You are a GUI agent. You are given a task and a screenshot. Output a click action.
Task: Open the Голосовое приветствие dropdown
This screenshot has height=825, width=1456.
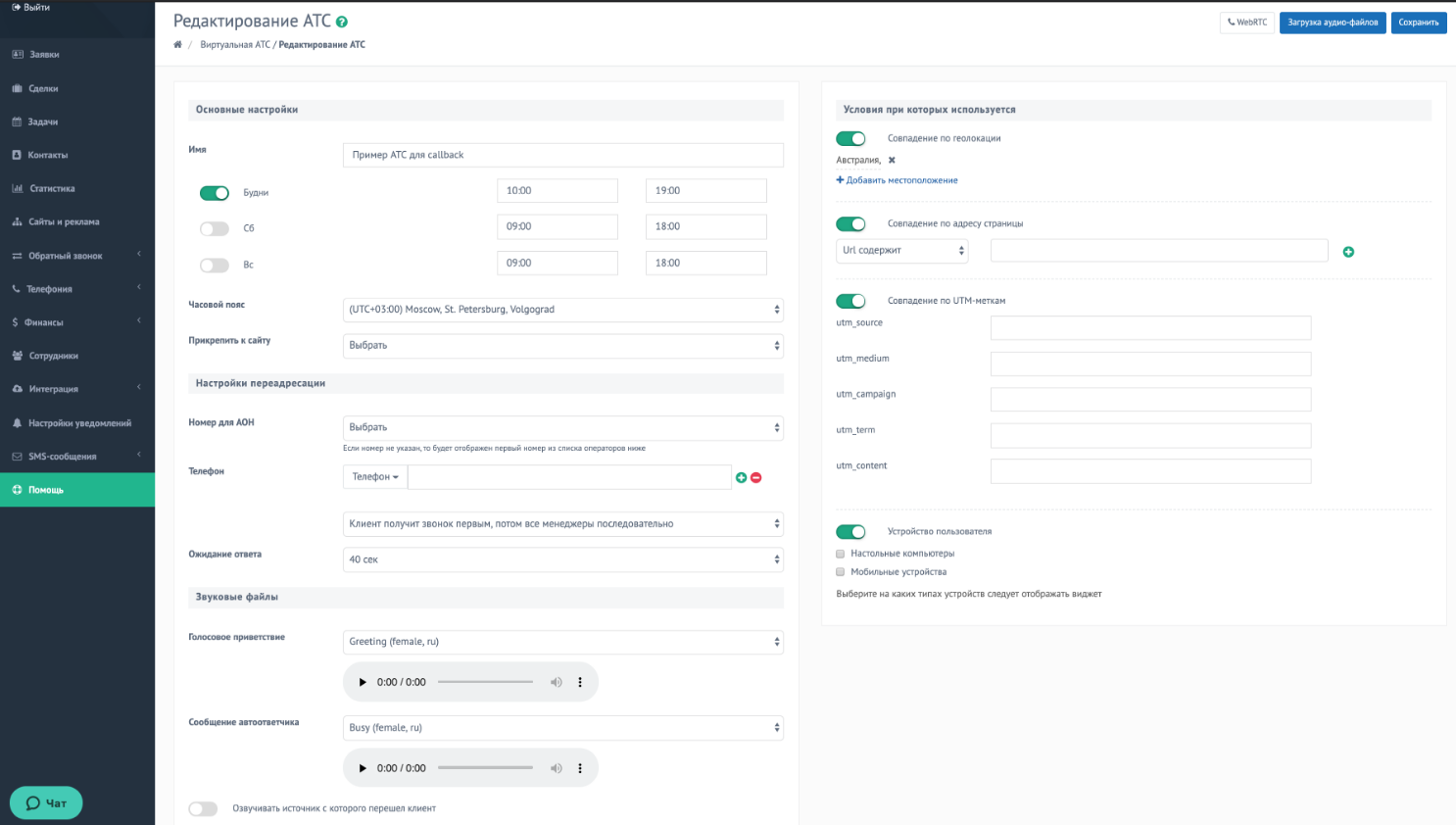point(563,642)
